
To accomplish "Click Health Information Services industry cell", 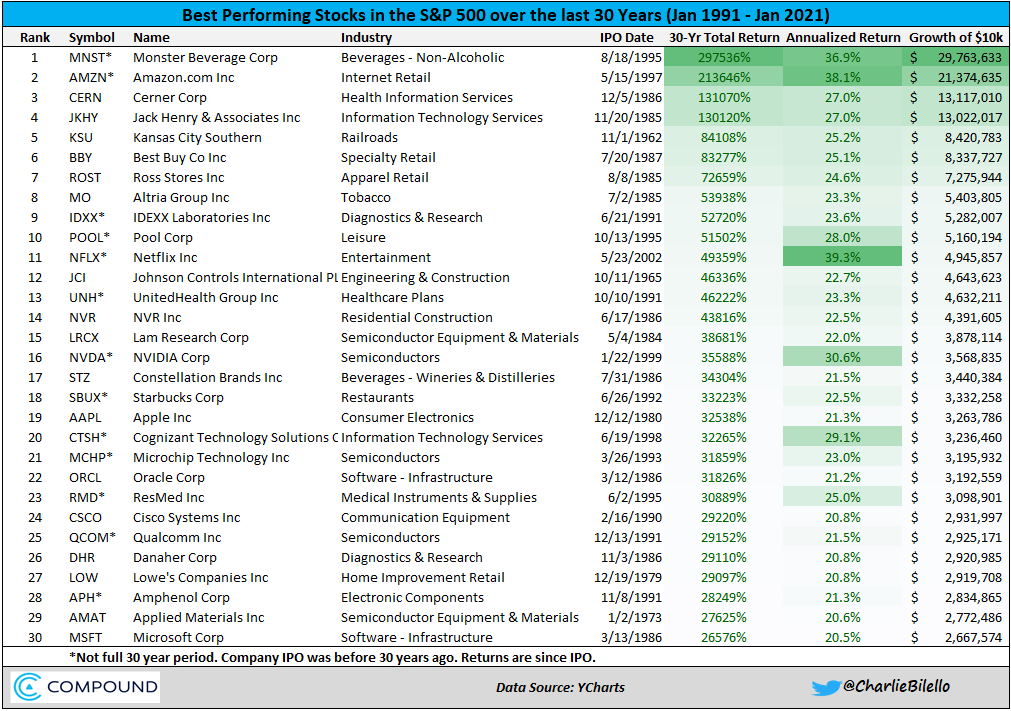I will pyautogui.click(x=427, y=97).
